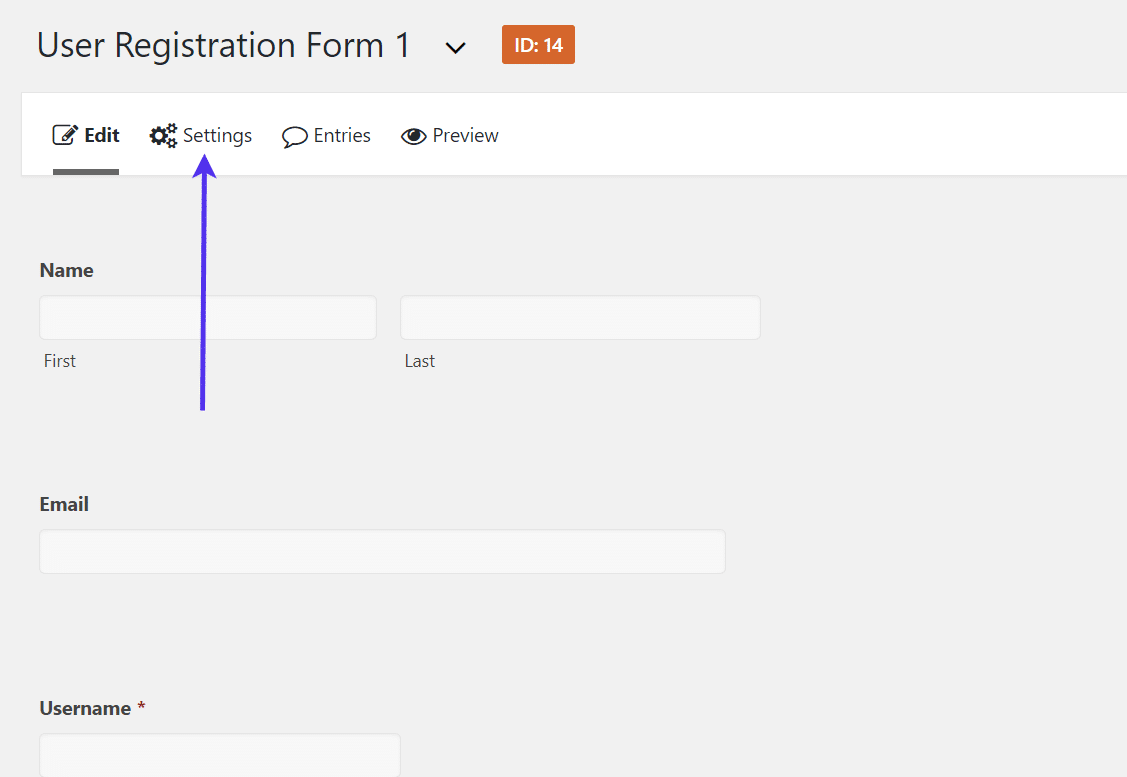Select the First name input field
The height and width of the screenshot is (777, 1127).
207,317
